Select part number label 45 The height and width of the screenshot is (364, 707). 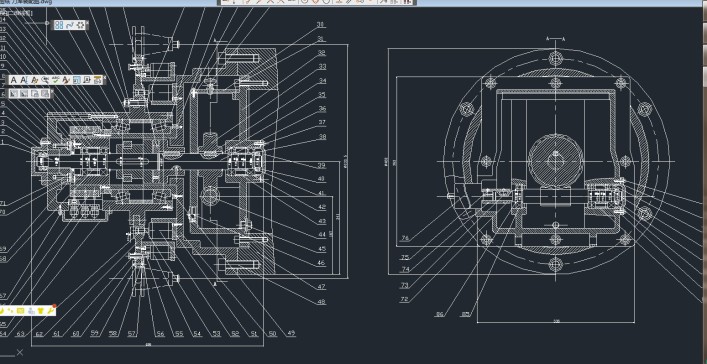coord(322,249)
